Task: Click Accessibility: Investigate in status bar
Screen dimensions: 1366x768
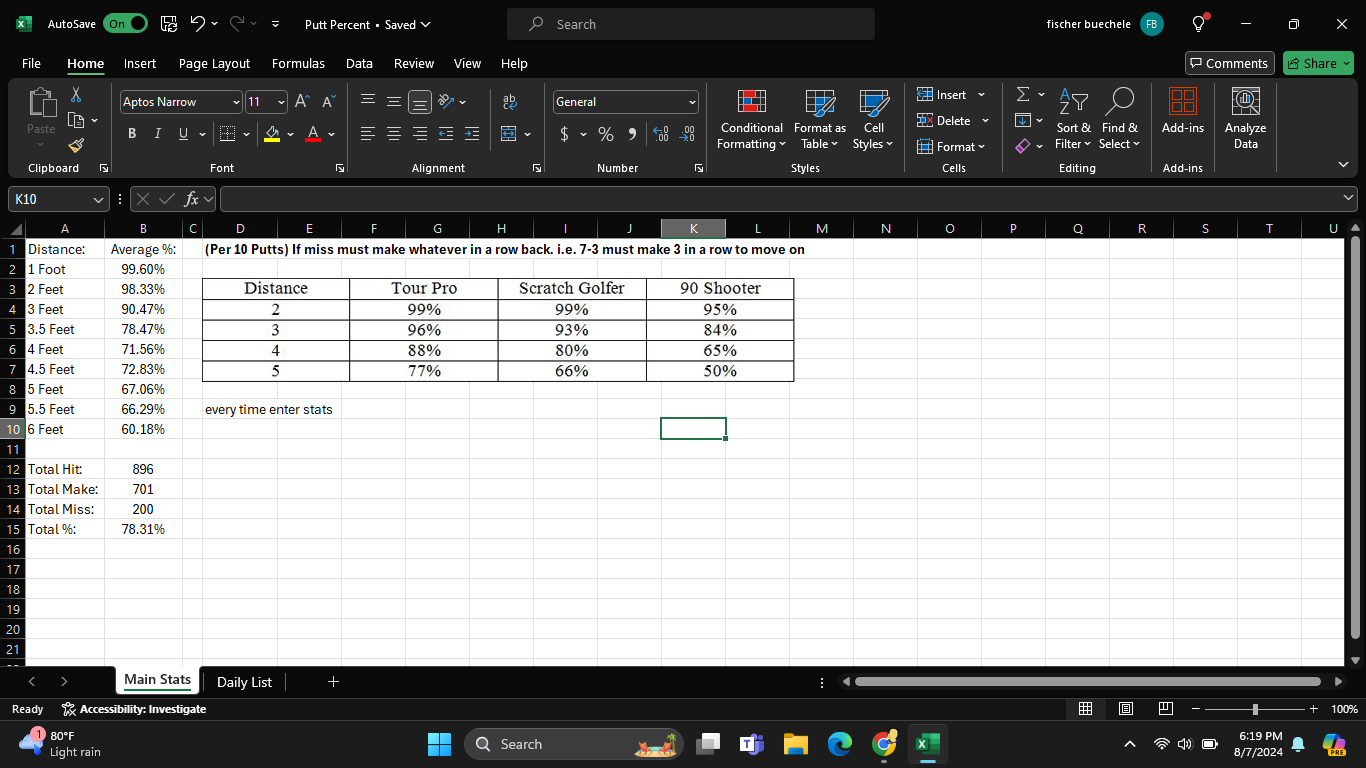Action: pos(133,709)
